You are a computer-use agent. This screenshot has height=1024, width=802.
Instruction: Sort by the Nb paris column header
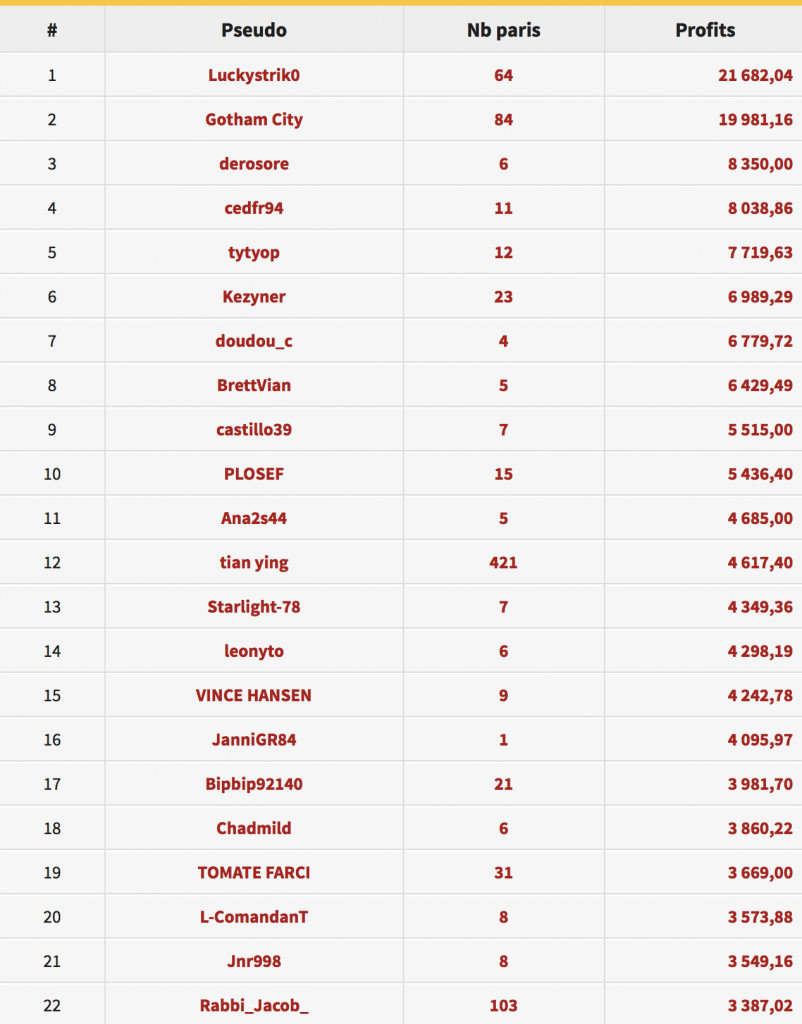(x=504, y=31)
